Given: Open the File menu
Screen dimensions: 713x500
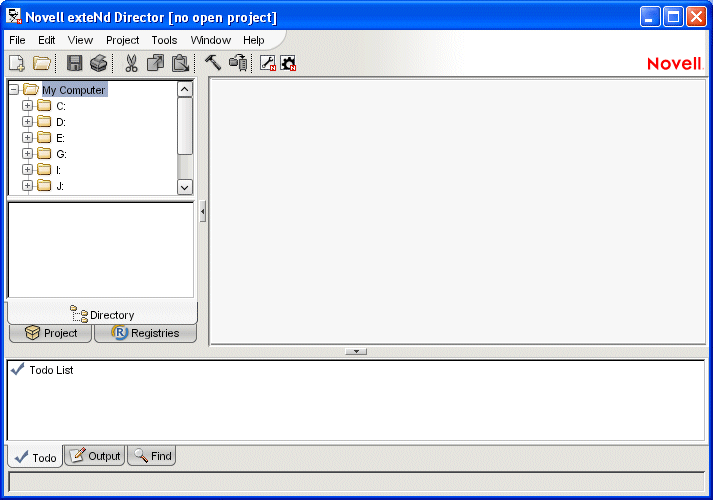Looking at the screenshot, I should click(x=17, y=40).
